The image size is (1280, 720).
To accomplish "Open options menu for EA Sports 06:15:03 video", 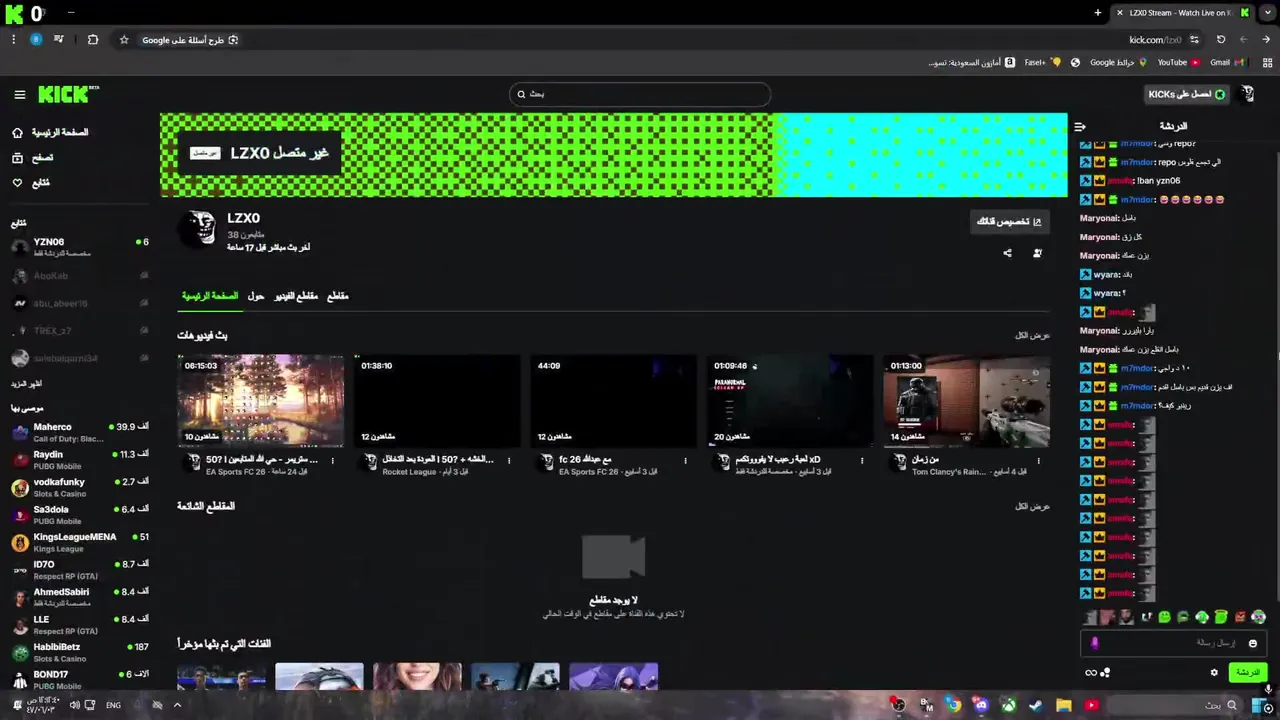I will coord(333,461).
